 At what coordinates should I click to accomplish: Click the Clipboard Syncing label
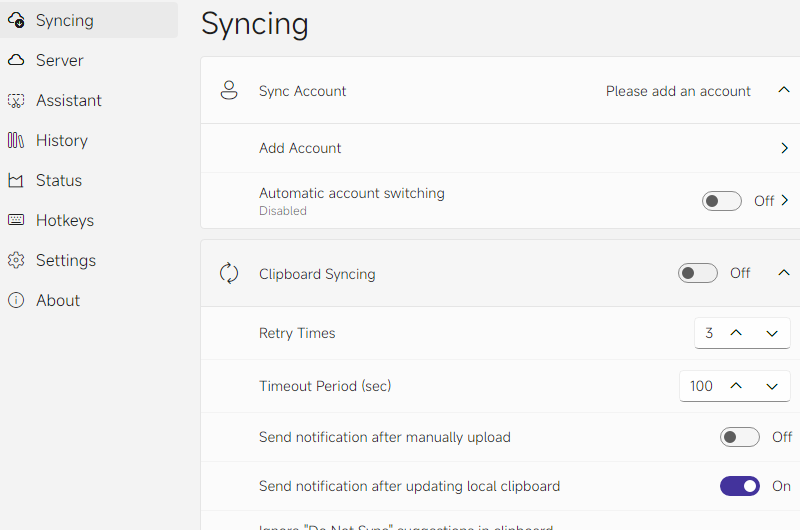(317, 274)
